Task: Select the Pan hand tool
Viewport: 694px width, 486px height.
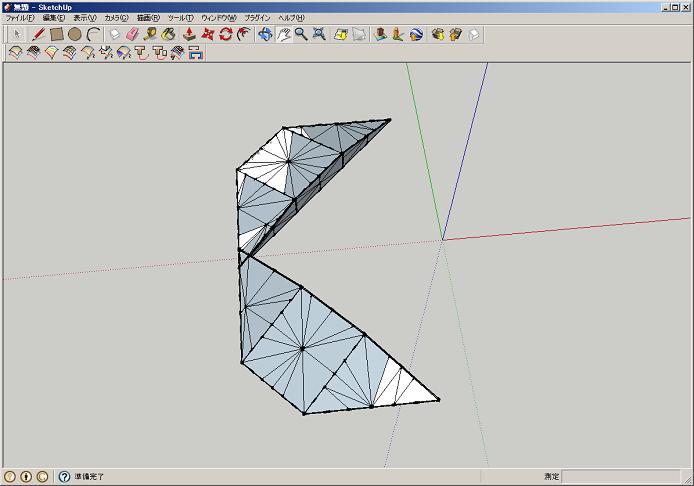Action: tap(283, 34)
